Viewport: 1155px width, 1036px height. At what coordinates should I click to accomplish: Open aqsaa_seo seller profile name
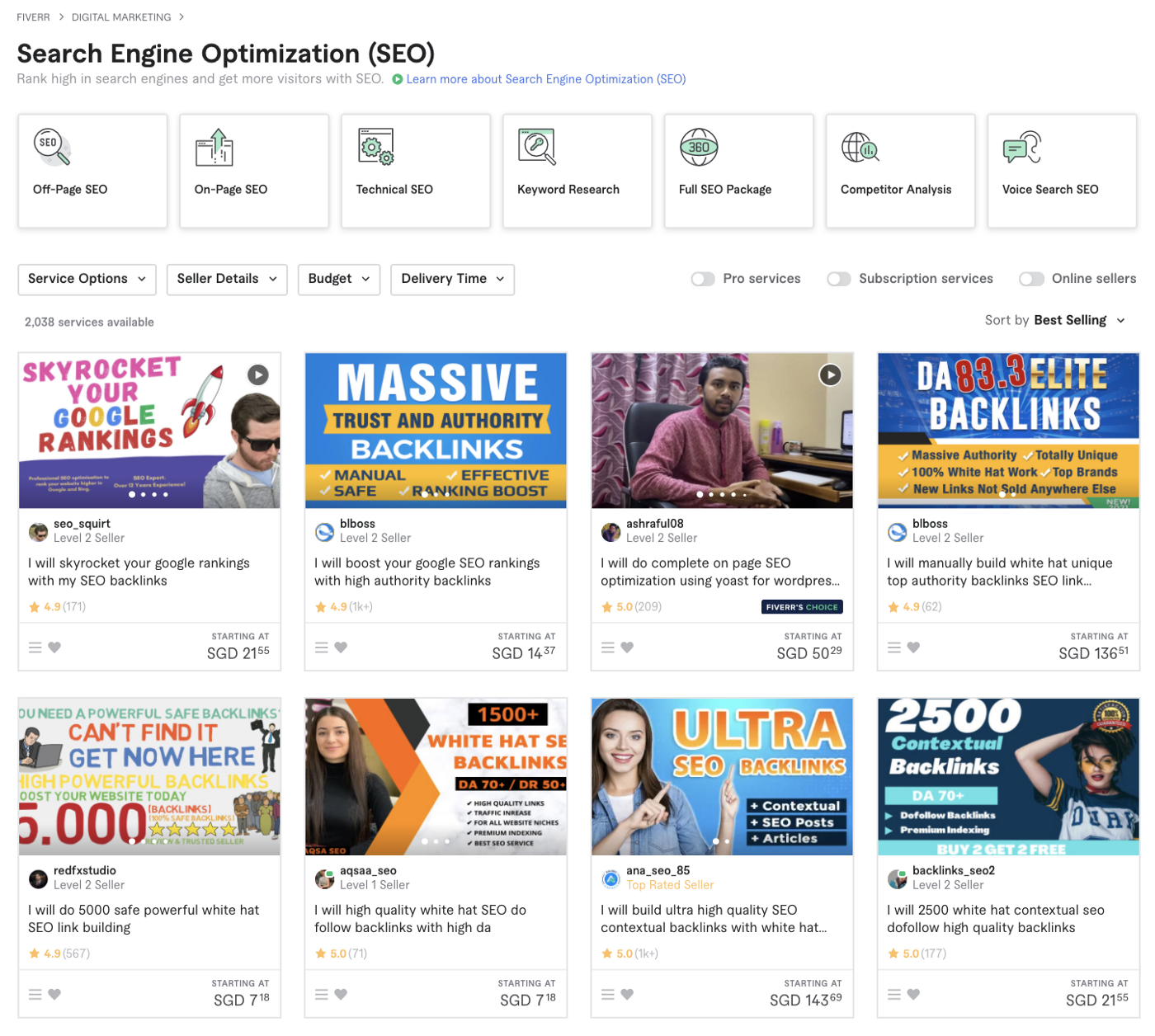tap(368, 871)
